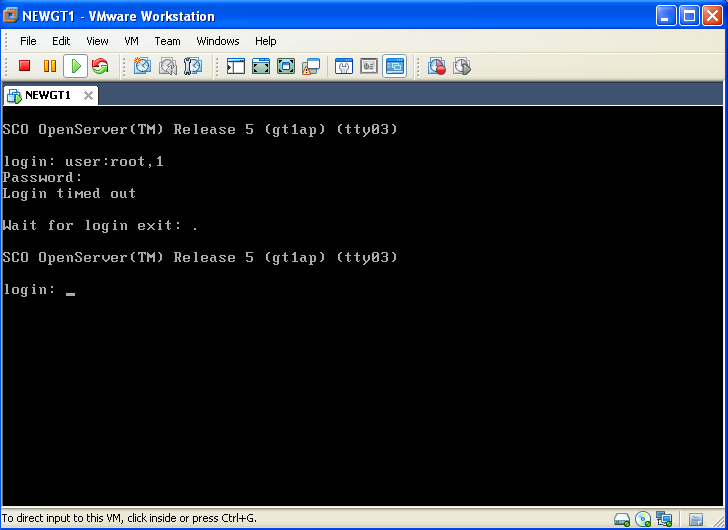Viewport: 728px width, 530px height.
Task: Select the highlighted console view icon
Action: point(395,66)
